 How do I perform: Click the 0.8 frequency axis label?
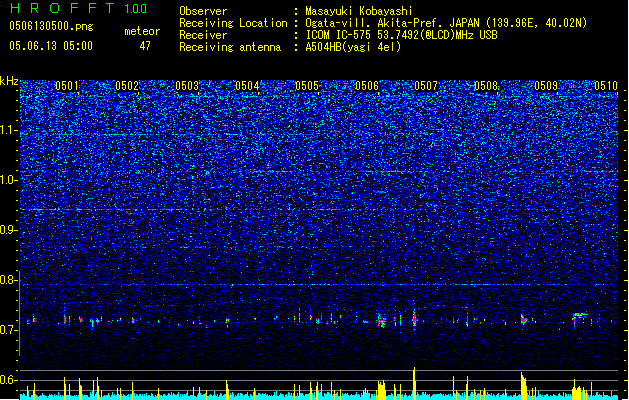(x=9, y=280)
